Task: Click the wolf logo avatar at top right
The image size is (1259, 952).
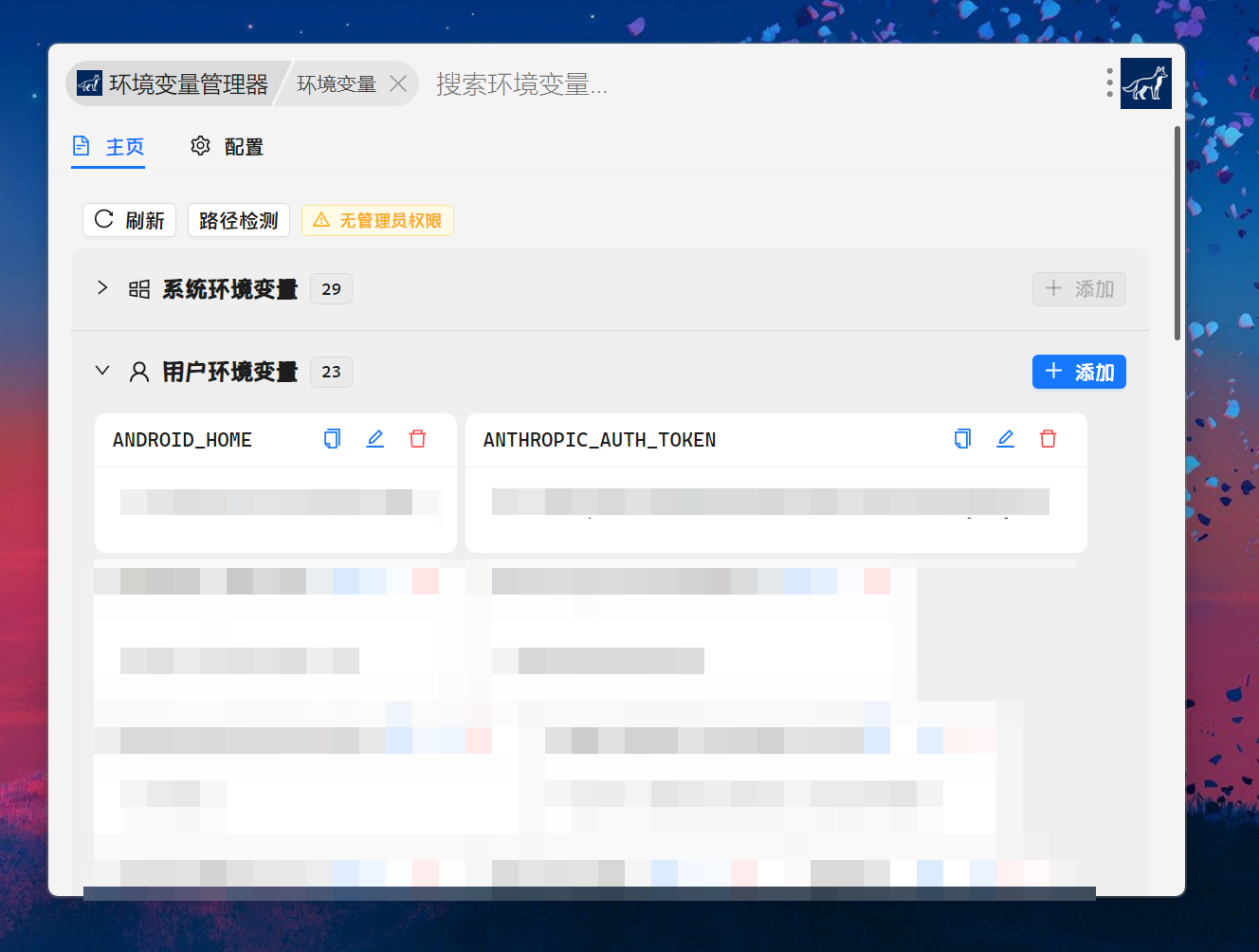Action: (x=1145, y=83)
